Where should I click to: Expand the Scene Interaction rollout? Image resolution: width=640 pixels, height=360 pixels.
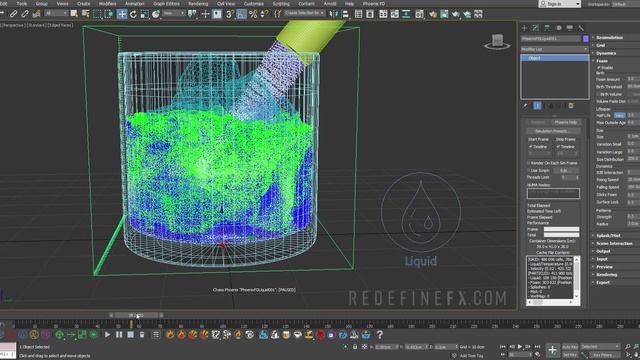tap(614, 243)
